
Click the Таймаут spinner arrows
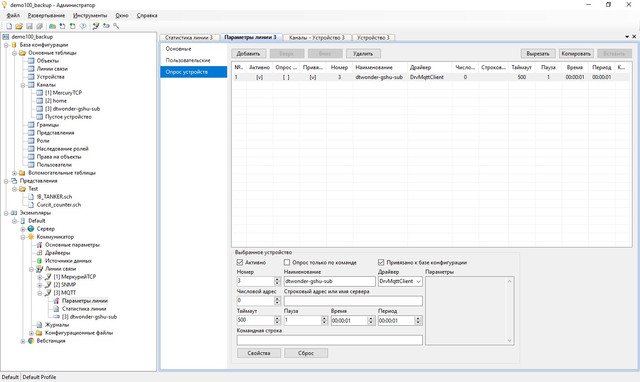pyautogui.click(x=278, y=321)
